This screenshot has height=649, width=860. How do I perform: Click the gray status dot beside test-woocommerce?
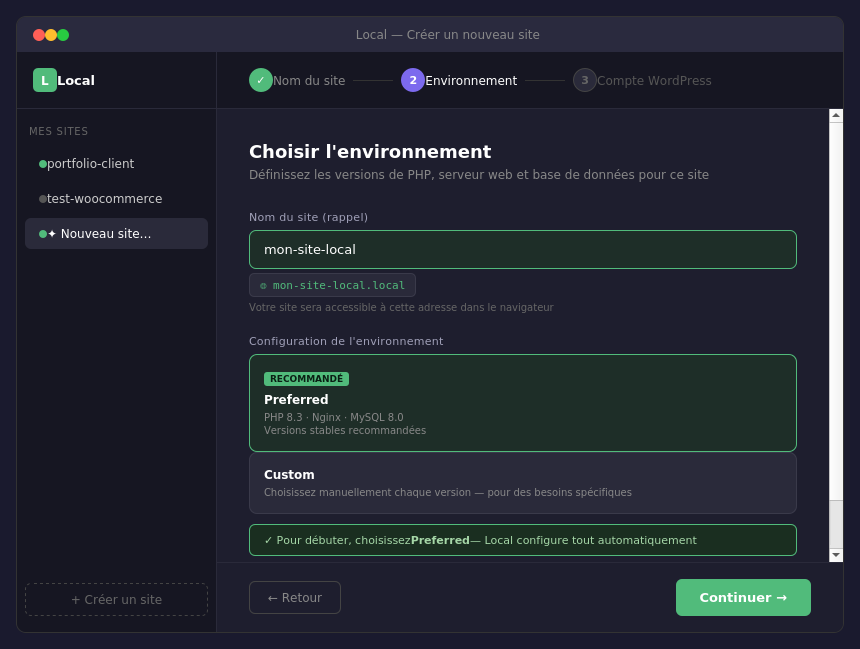point(43,199)
